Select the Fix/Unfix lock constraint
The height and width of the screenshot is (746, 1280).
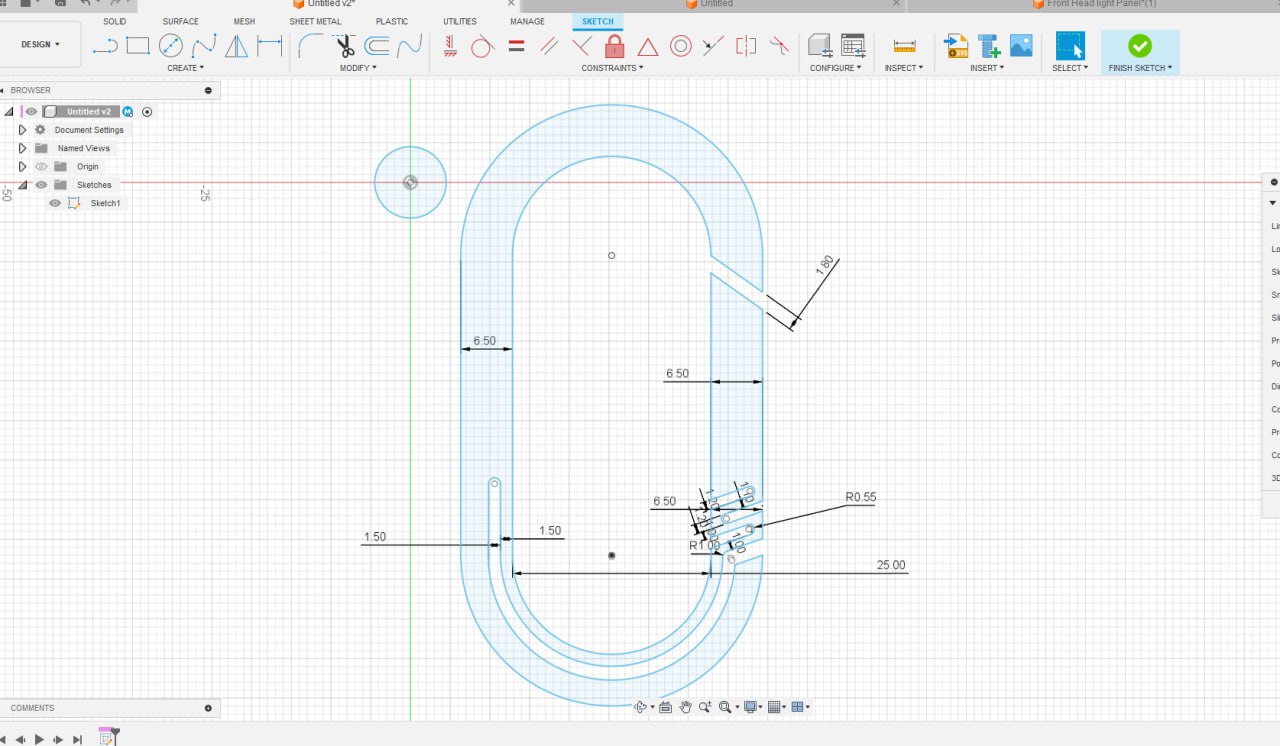pyautogui.click(x=615, y=46)
